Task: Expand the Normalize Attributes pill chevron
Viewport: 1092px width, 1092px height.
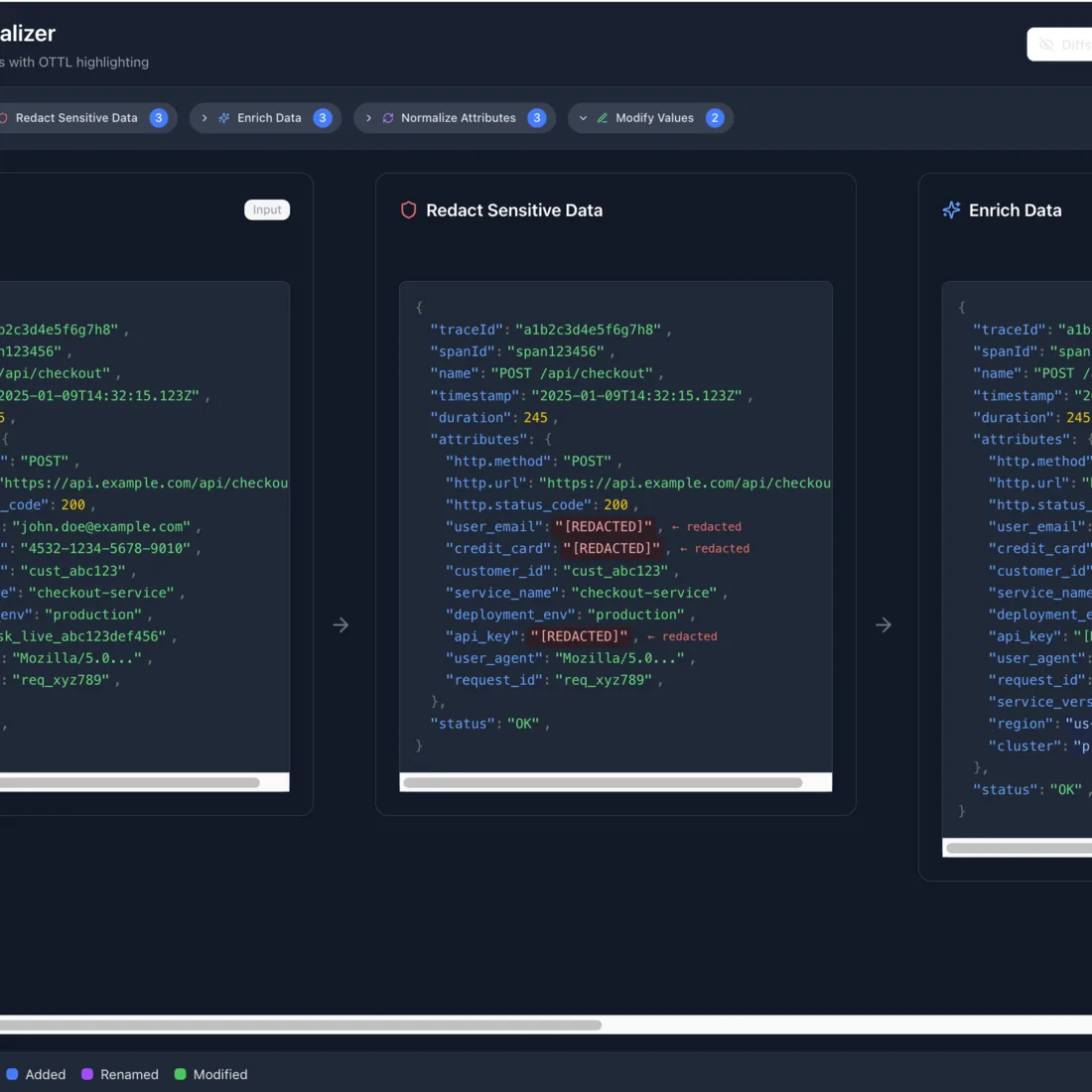Action: [368, 118]
